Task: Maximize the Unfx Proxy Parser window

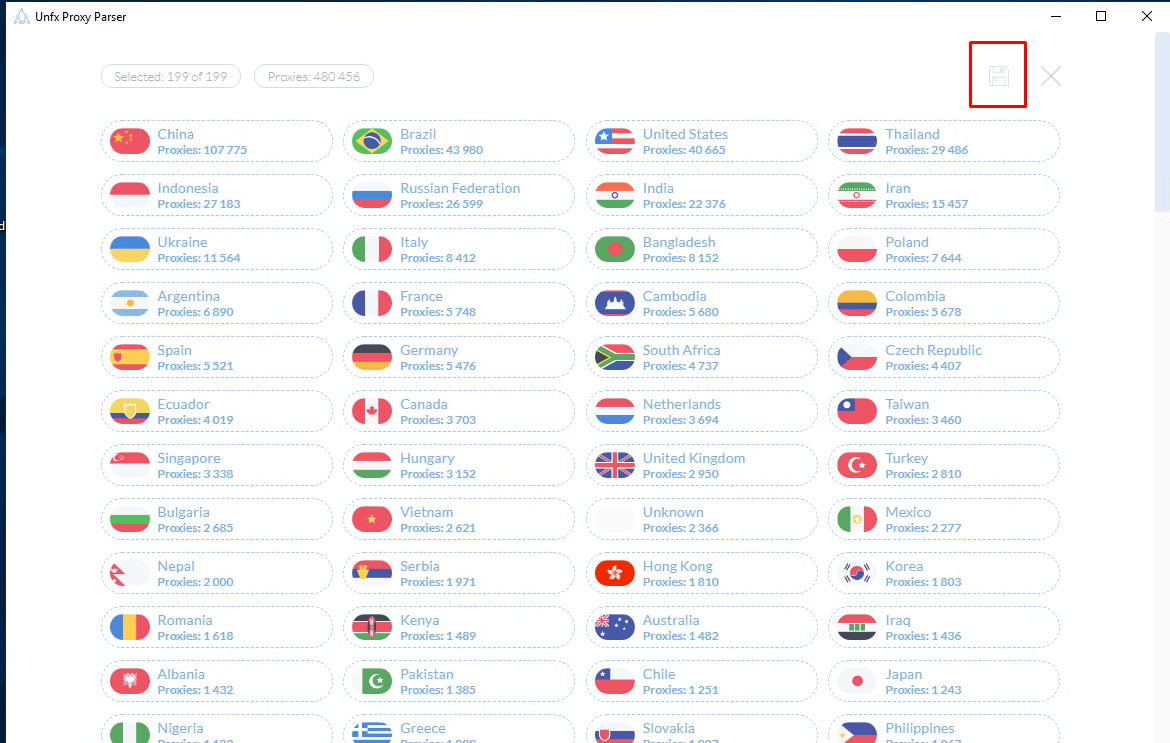Action: coord(1101,16)
